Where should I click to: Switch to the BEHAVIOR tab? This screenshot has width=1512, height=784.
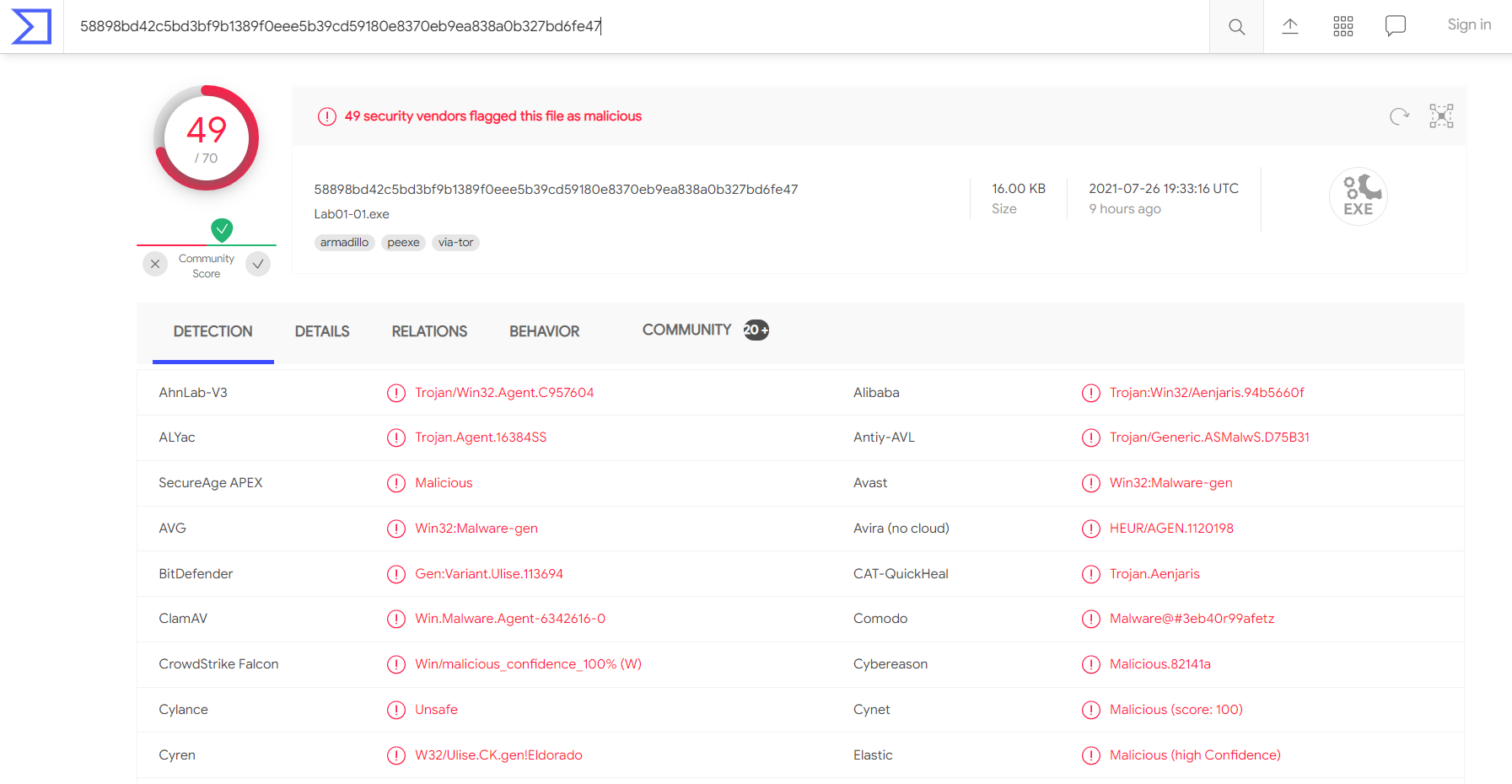pos(545,331)
